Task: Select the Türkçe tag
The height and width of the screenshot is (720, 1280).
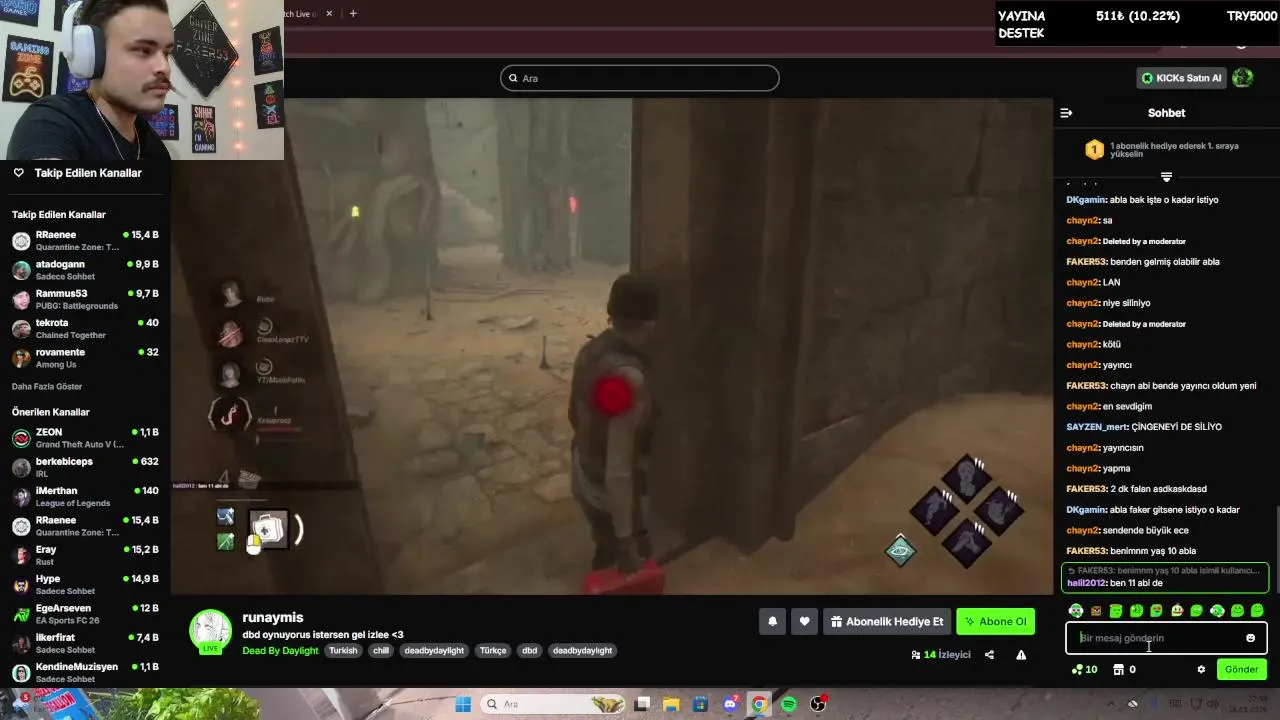Action: pyautogui.click(x=493, y=650)
